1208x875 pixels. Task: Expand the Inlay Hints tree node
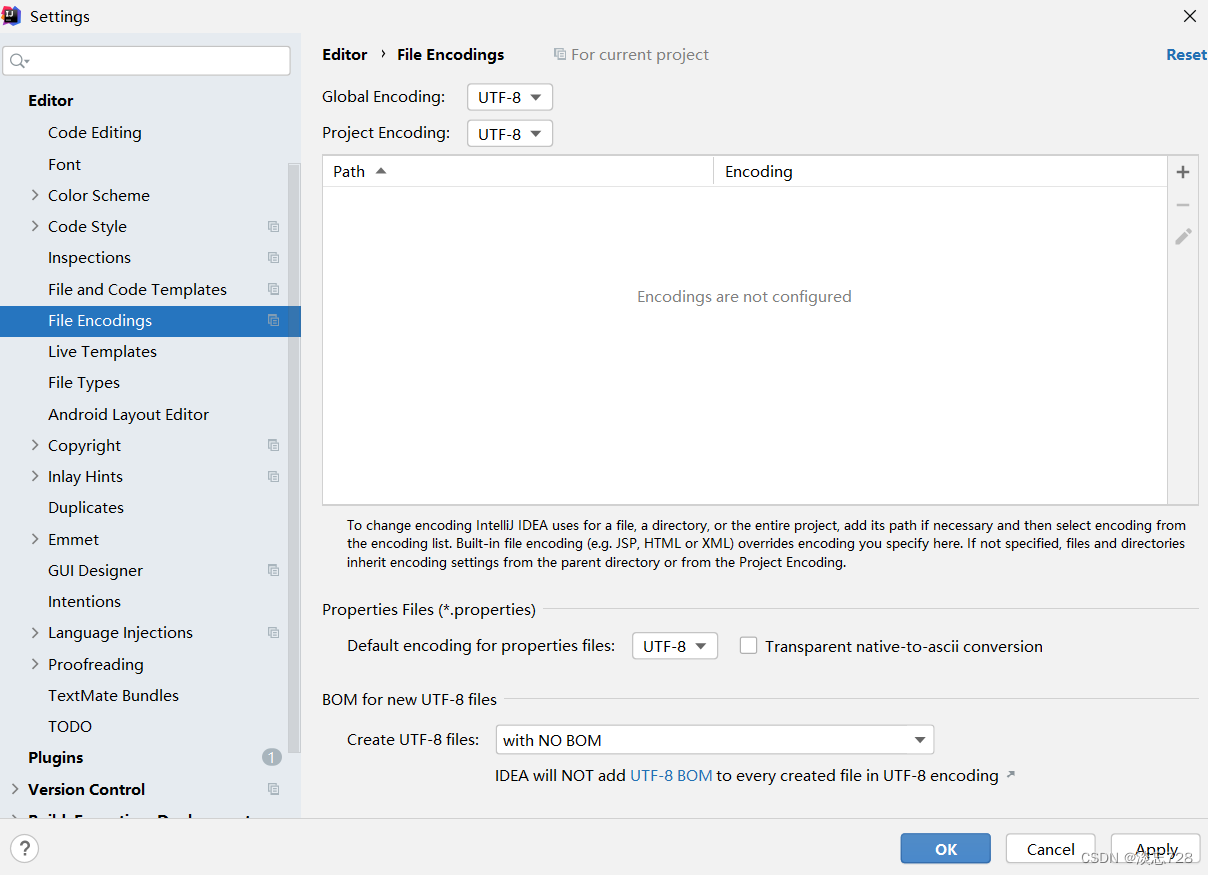35,476
